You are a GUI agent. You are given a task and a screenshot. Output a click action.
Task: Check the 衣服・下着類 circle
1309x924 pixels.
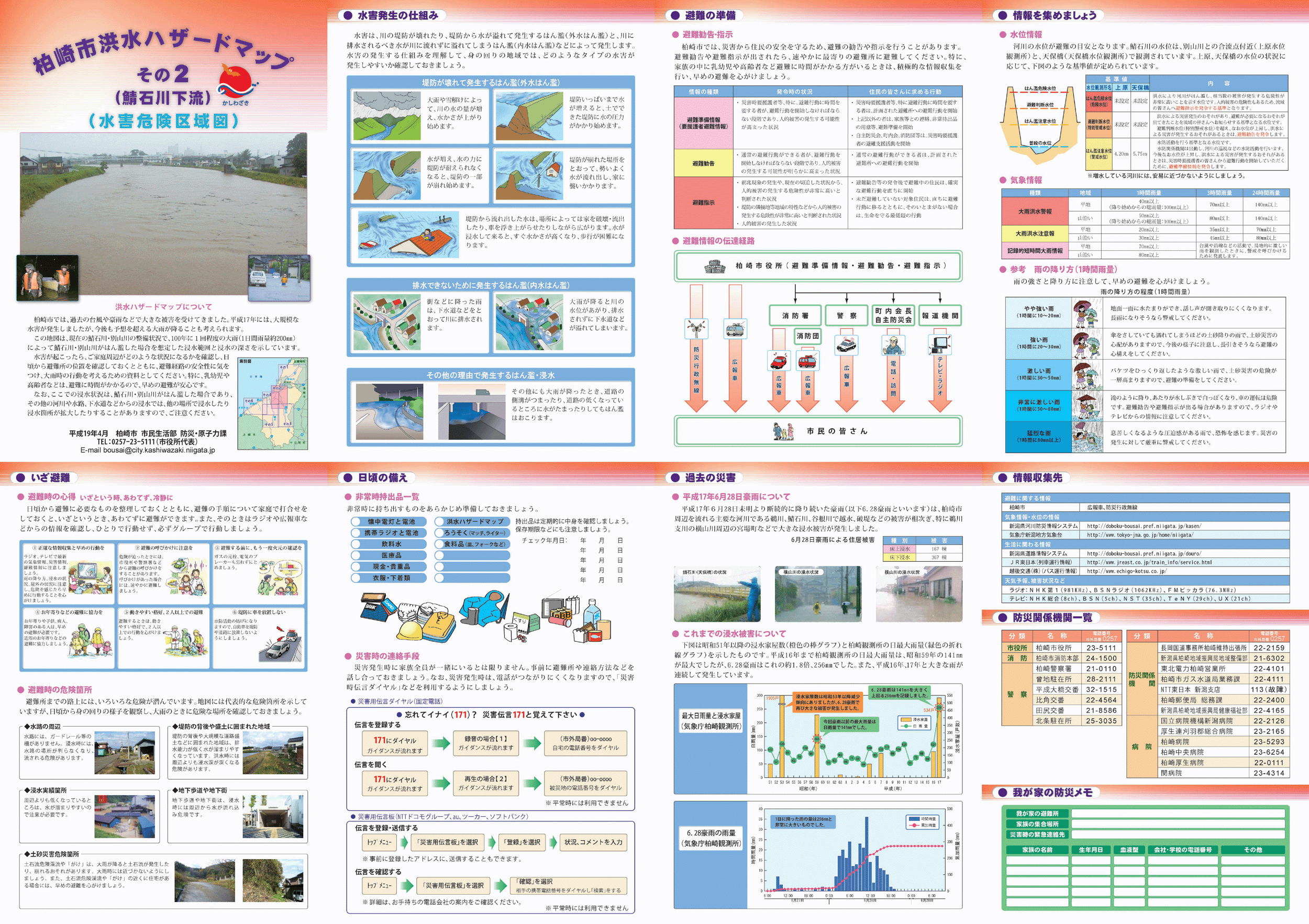356,578
